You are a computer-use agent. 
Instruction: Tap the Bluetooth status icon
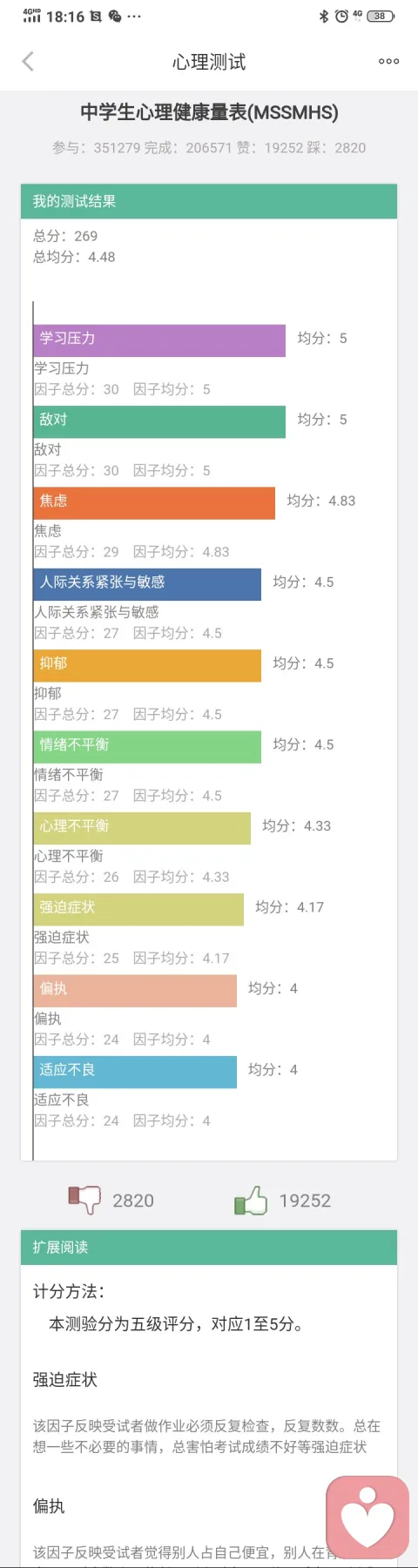[324, 16]
